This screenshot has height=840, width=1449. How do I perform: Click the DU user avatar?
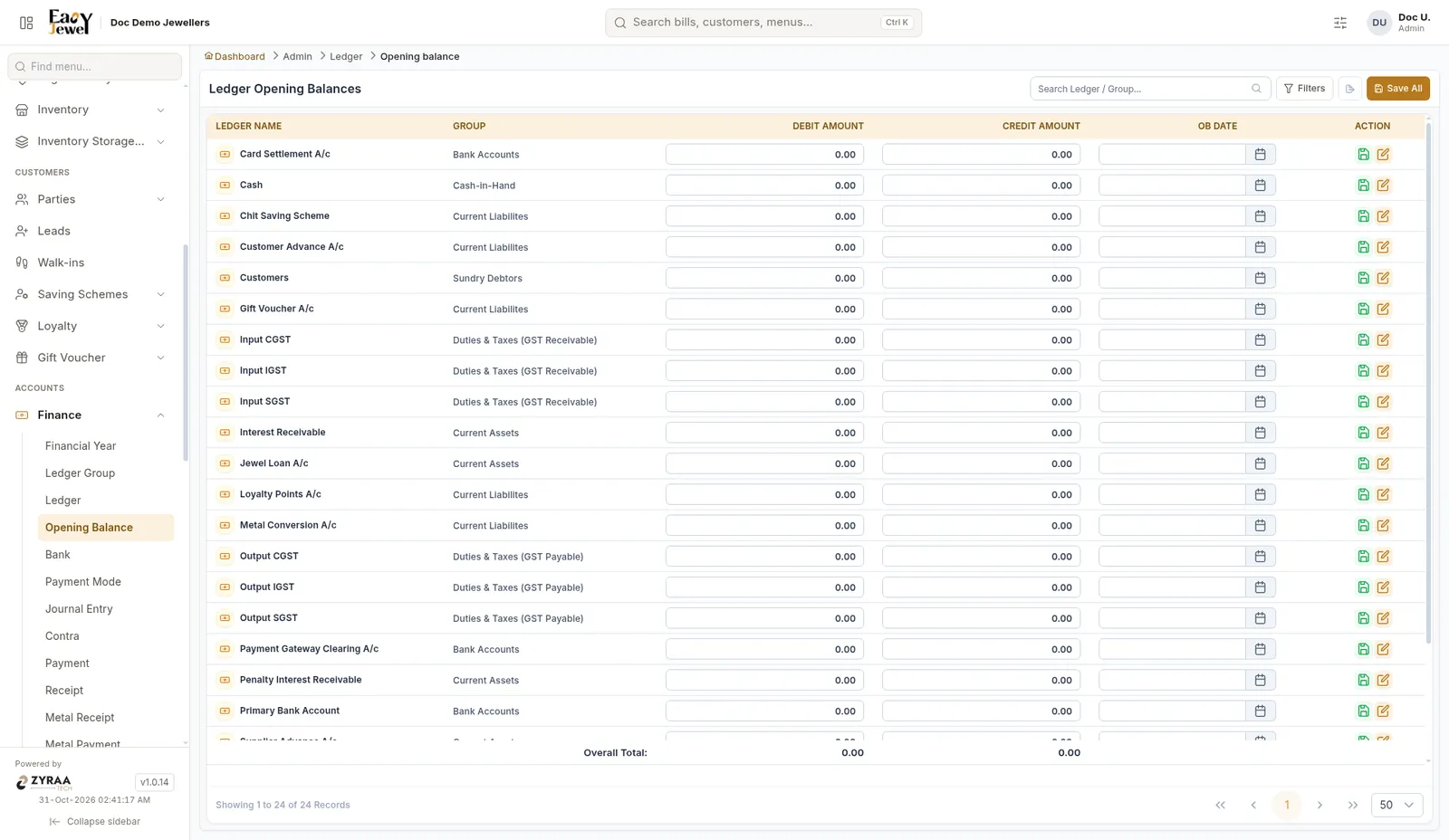coord(1379,23)
